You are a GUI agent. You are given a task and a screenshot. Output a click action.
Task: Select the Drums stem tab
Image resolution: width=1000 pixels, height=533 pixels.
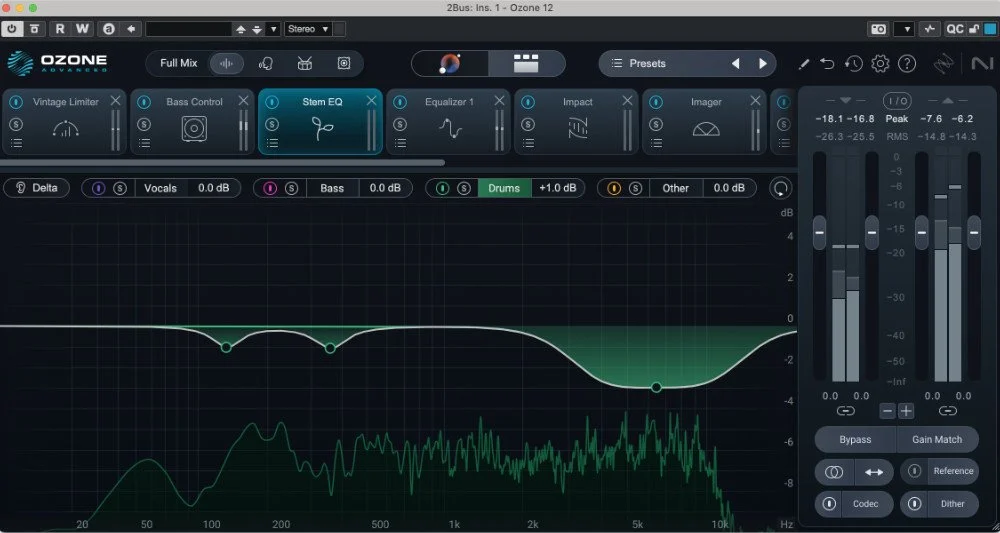coord(504,188)
